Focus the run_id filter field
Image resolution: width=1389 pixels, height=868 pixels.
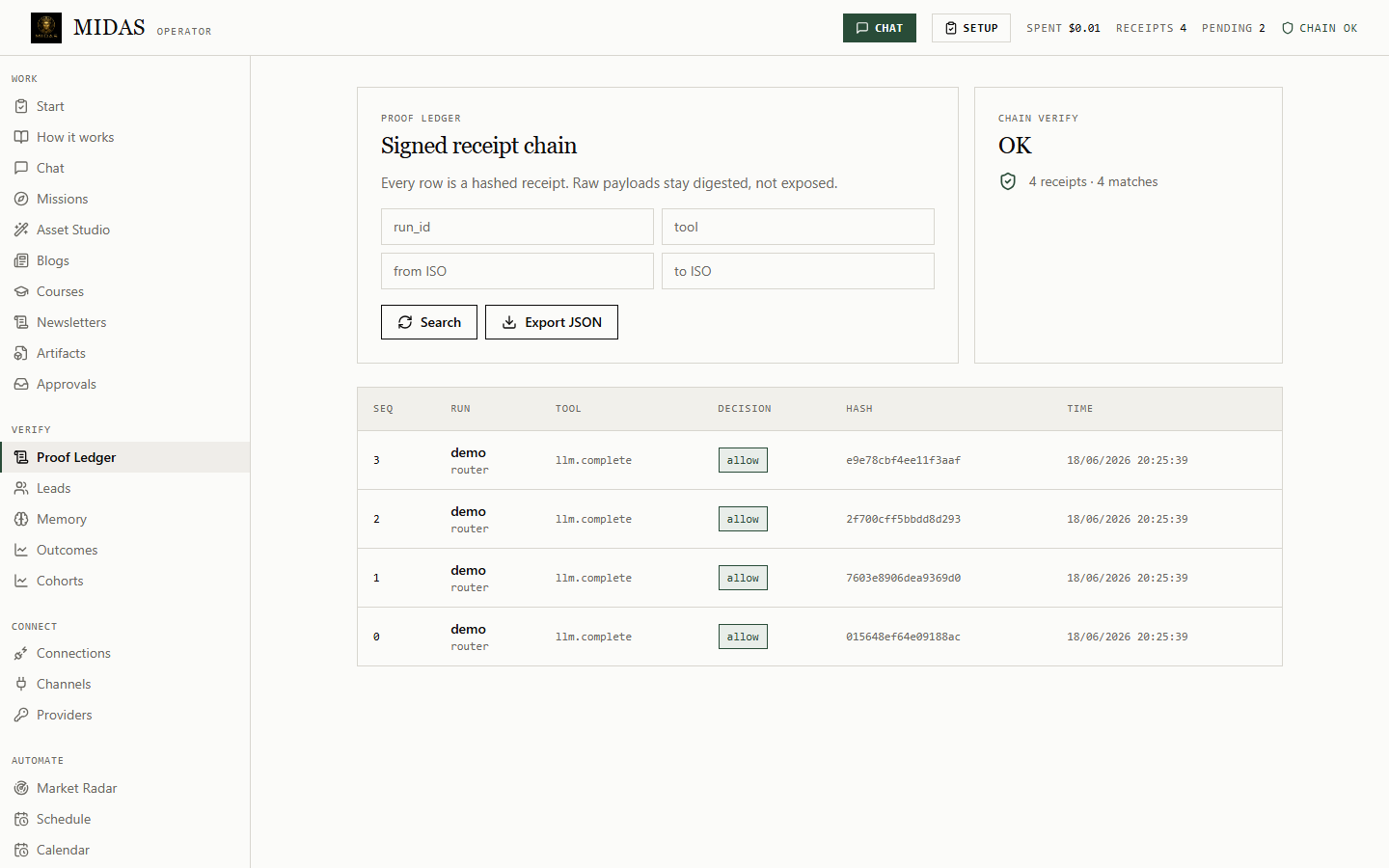[x=517, y=227]
